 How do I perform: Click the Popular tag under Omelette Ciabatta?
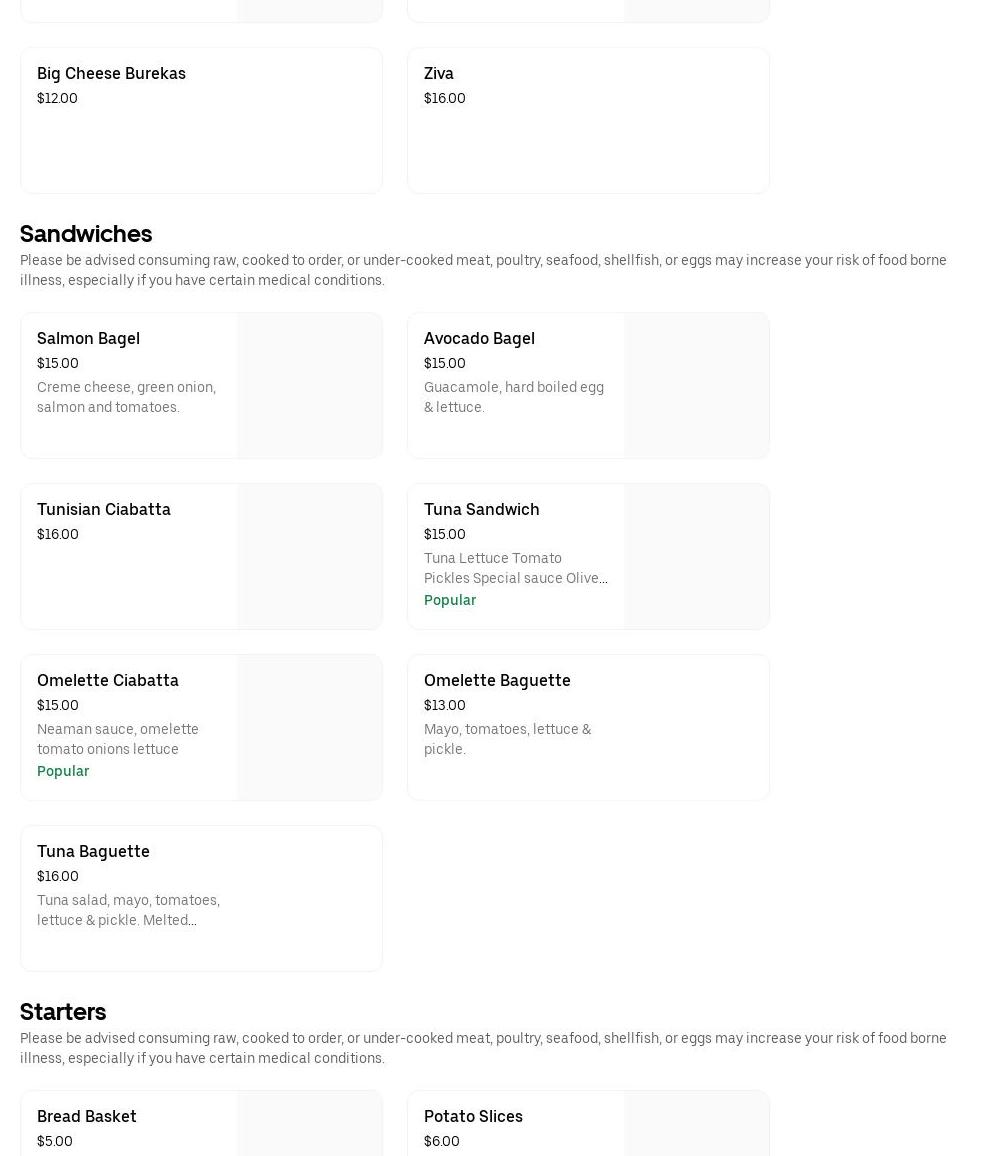tap(63, 771)
